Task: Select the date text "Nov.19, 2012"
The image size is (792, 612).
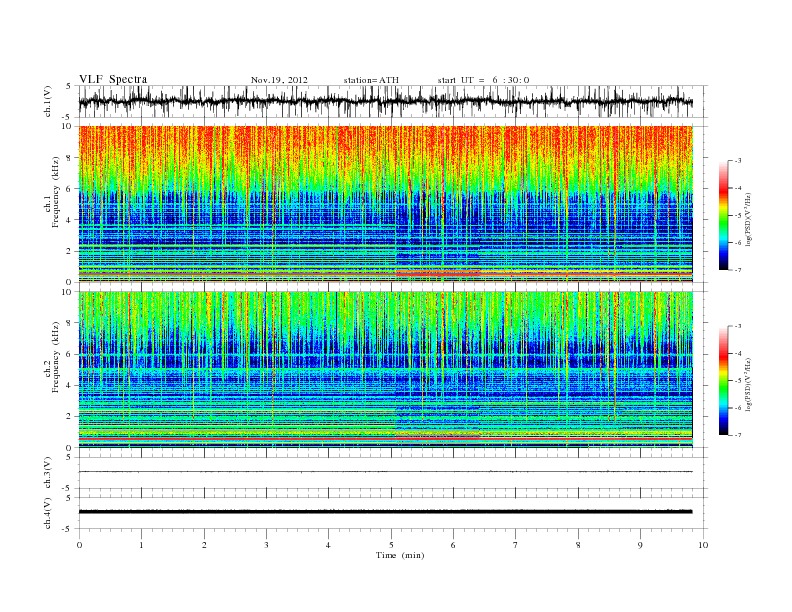Action: coord(279,80)
